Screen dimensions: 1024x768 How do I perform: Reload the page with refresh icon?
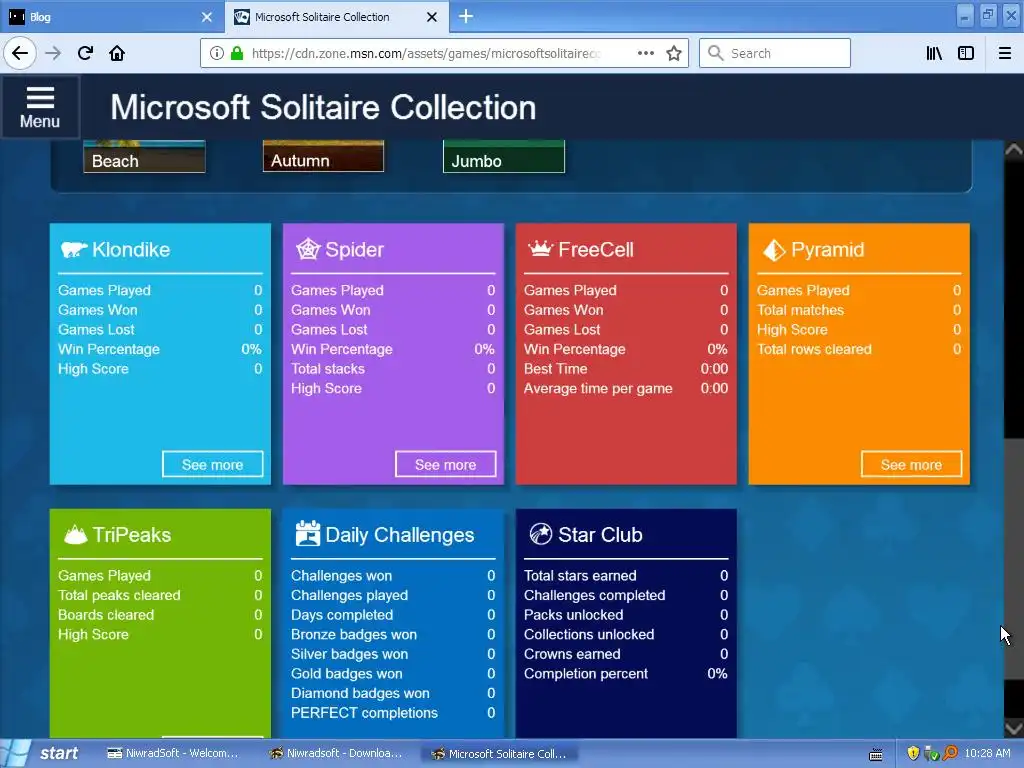(x=85, y=53)
